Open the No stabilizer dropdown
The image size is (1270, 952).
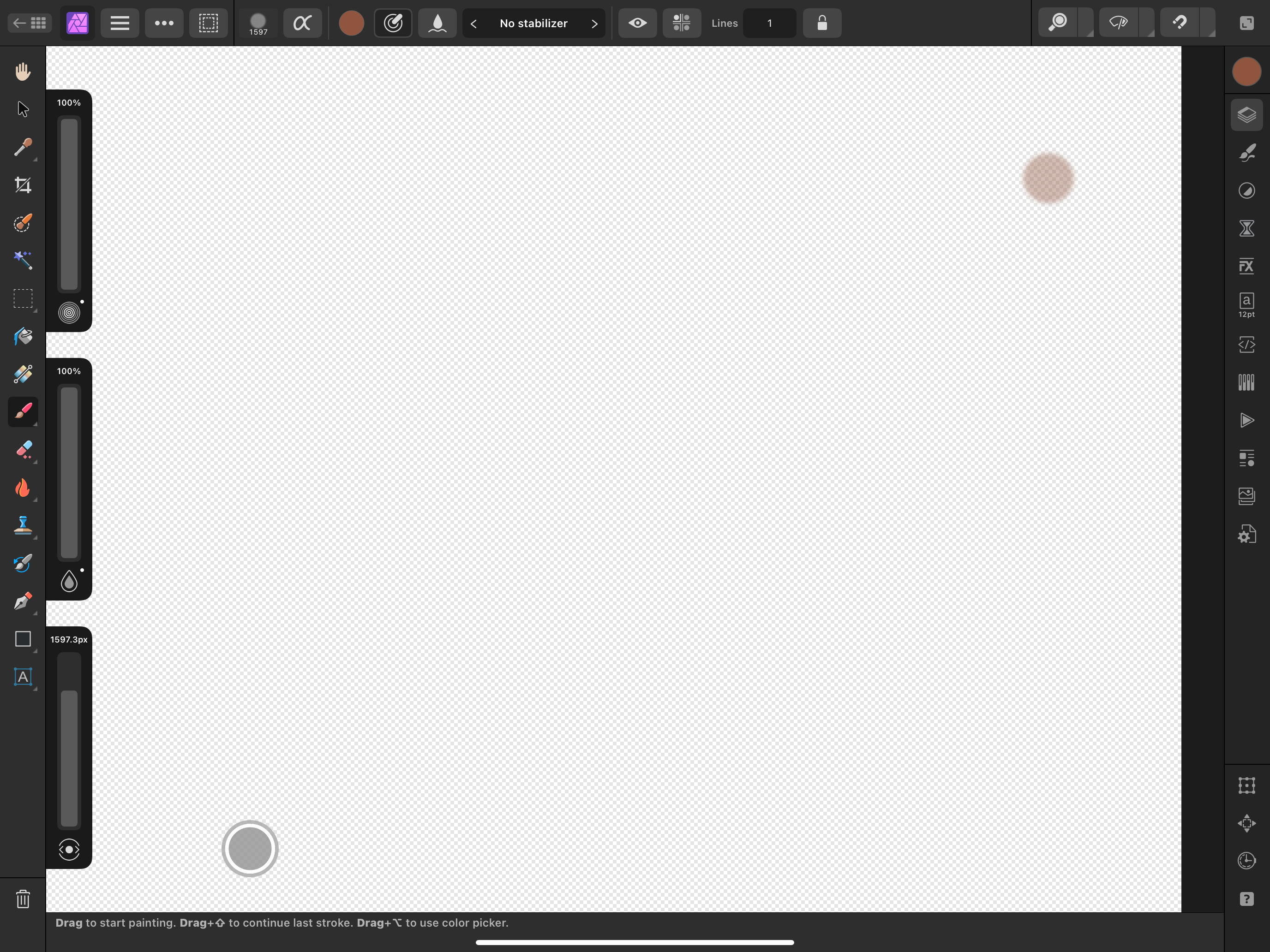534,24
